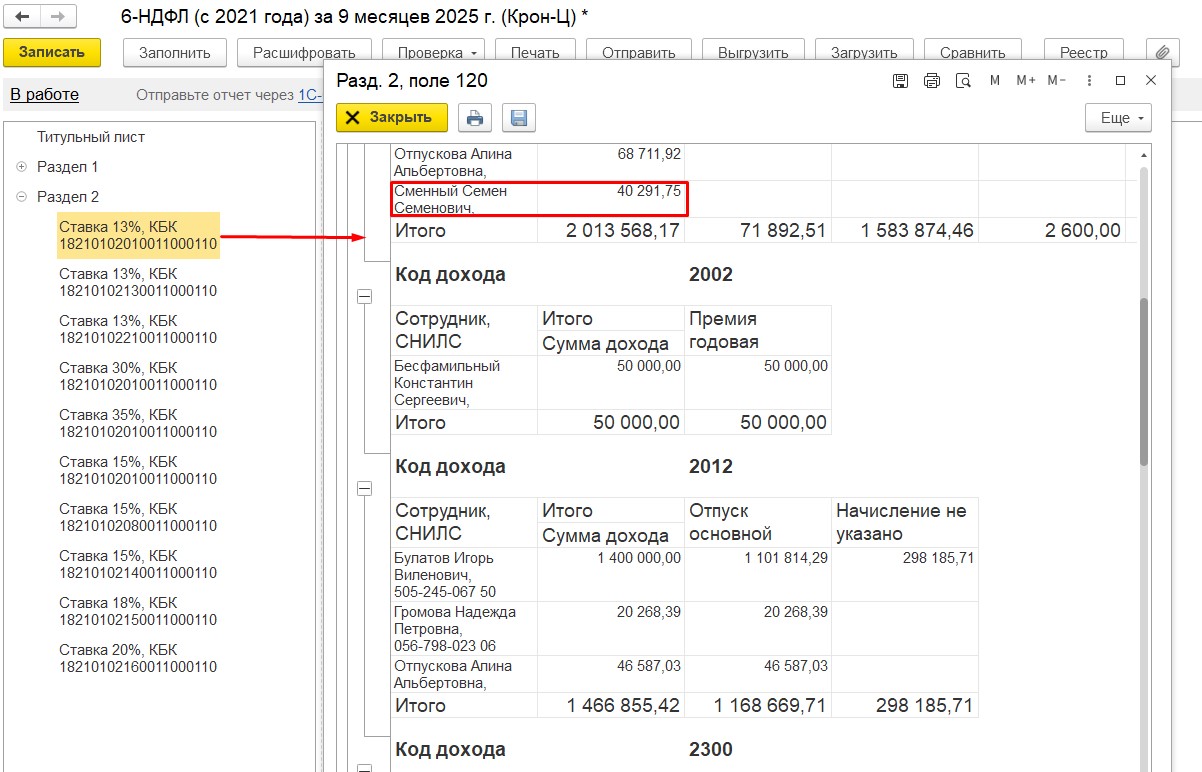Open the three-dot menu in dialog title bar

point(1089,81)
